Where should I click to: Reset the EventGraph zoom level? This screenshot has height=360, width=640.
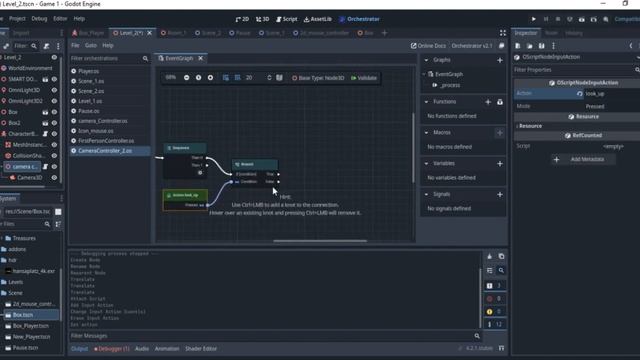pyautogui.click(x=198, y=78)
